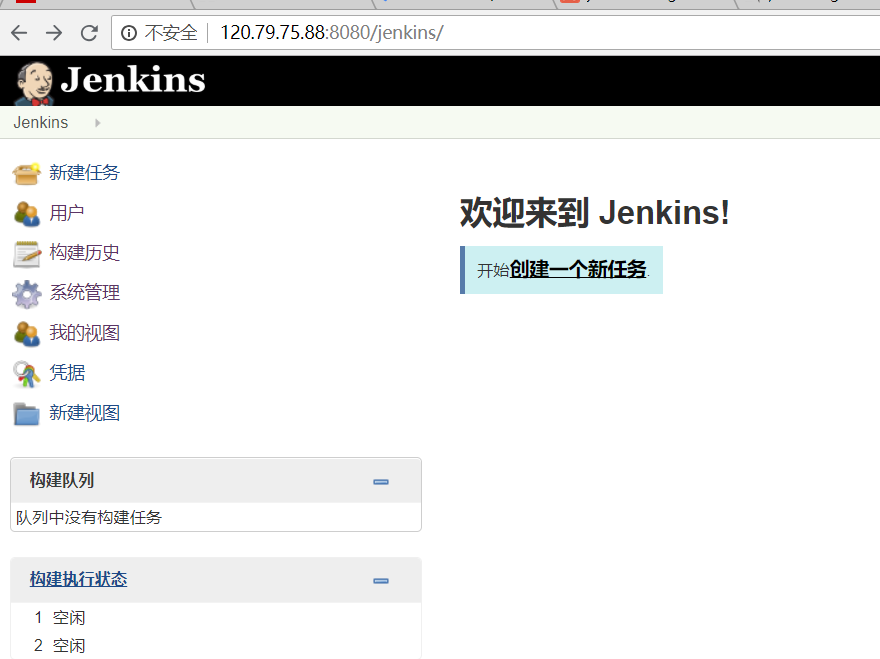Image resolution: width=880 pixels, height=659 pixels.
Task: Open the 凭据 link
Action: 67,373
